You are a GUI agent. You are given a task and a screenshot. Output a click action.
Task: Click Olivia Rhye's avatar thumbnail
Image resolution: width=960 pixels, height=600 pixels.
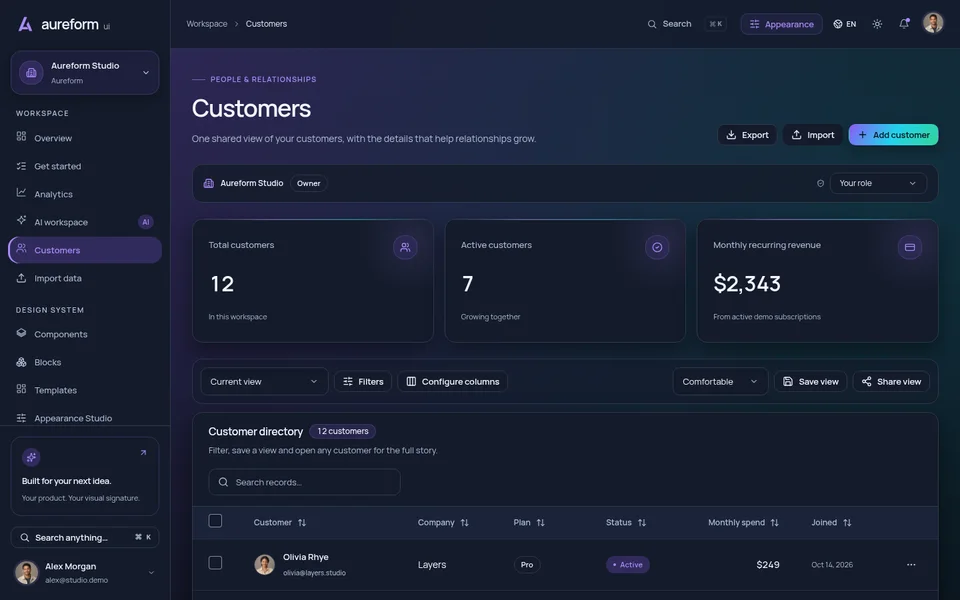click(264, 564)
